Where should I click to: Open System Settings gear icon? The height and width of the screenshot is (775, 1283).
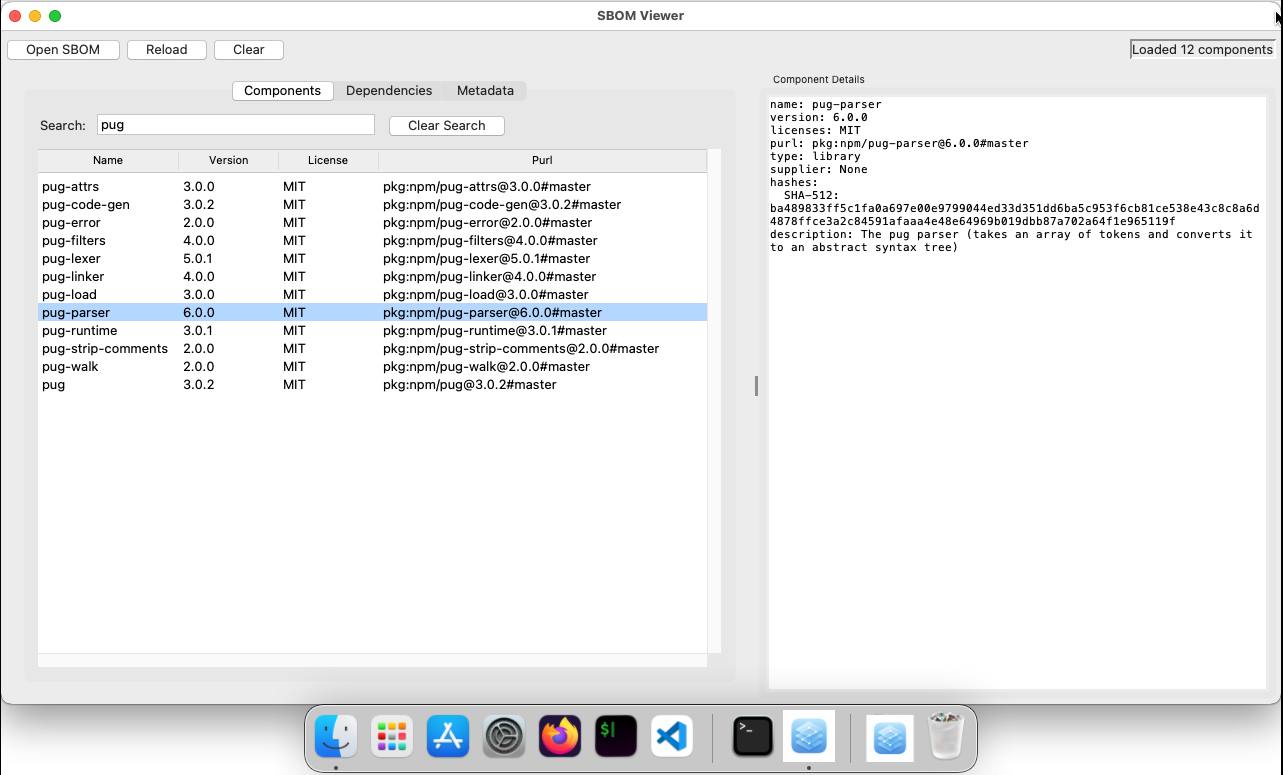pyautogui.click(x=504, y=738)
